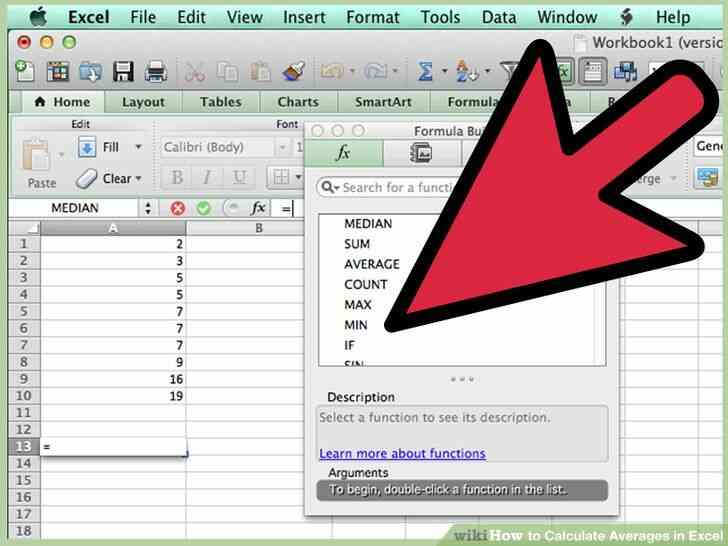
Task: Toggle Underline formatting
Action: [239, 177]
